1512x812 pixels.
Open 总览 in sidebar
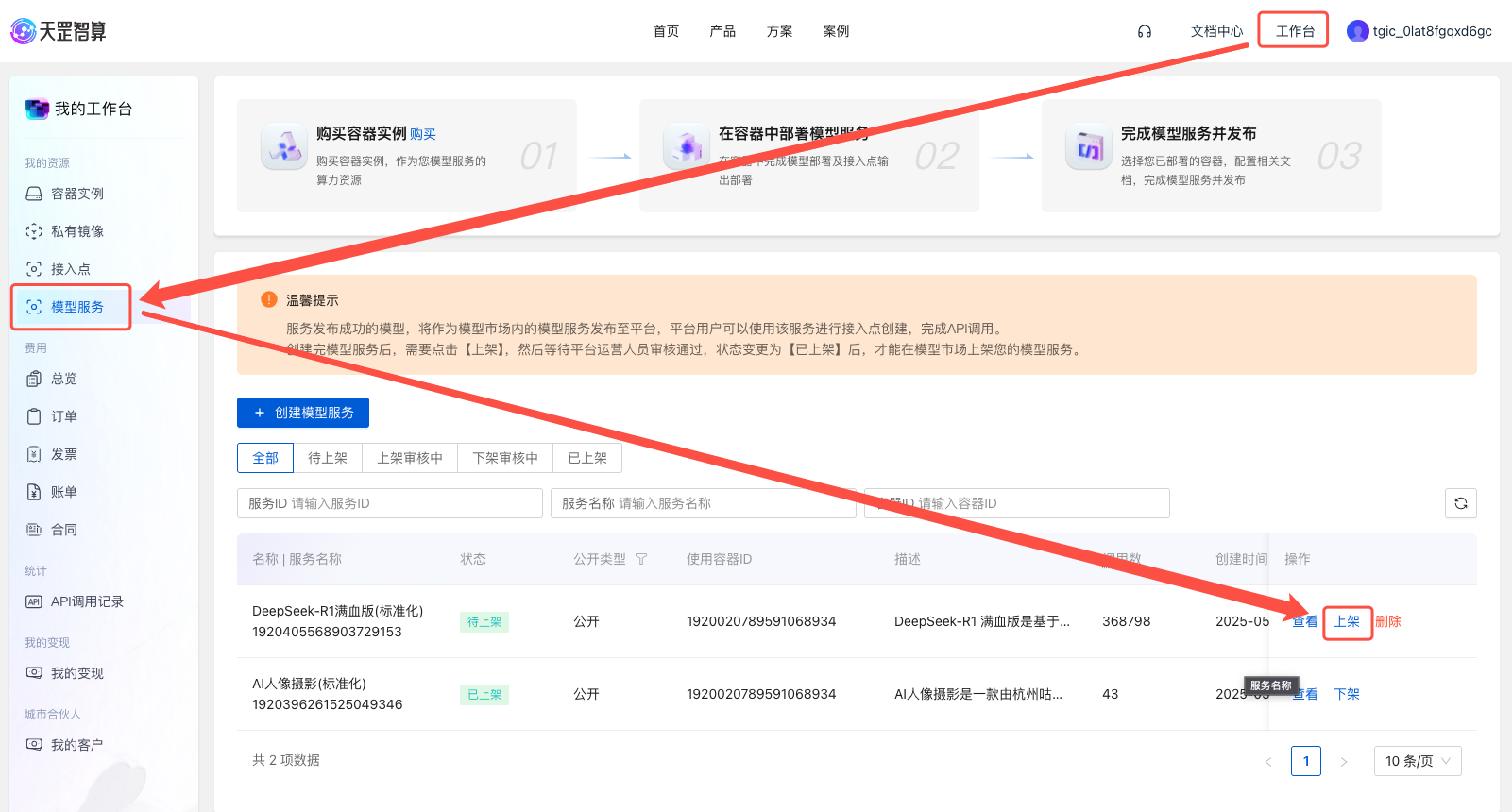point(64,379)
